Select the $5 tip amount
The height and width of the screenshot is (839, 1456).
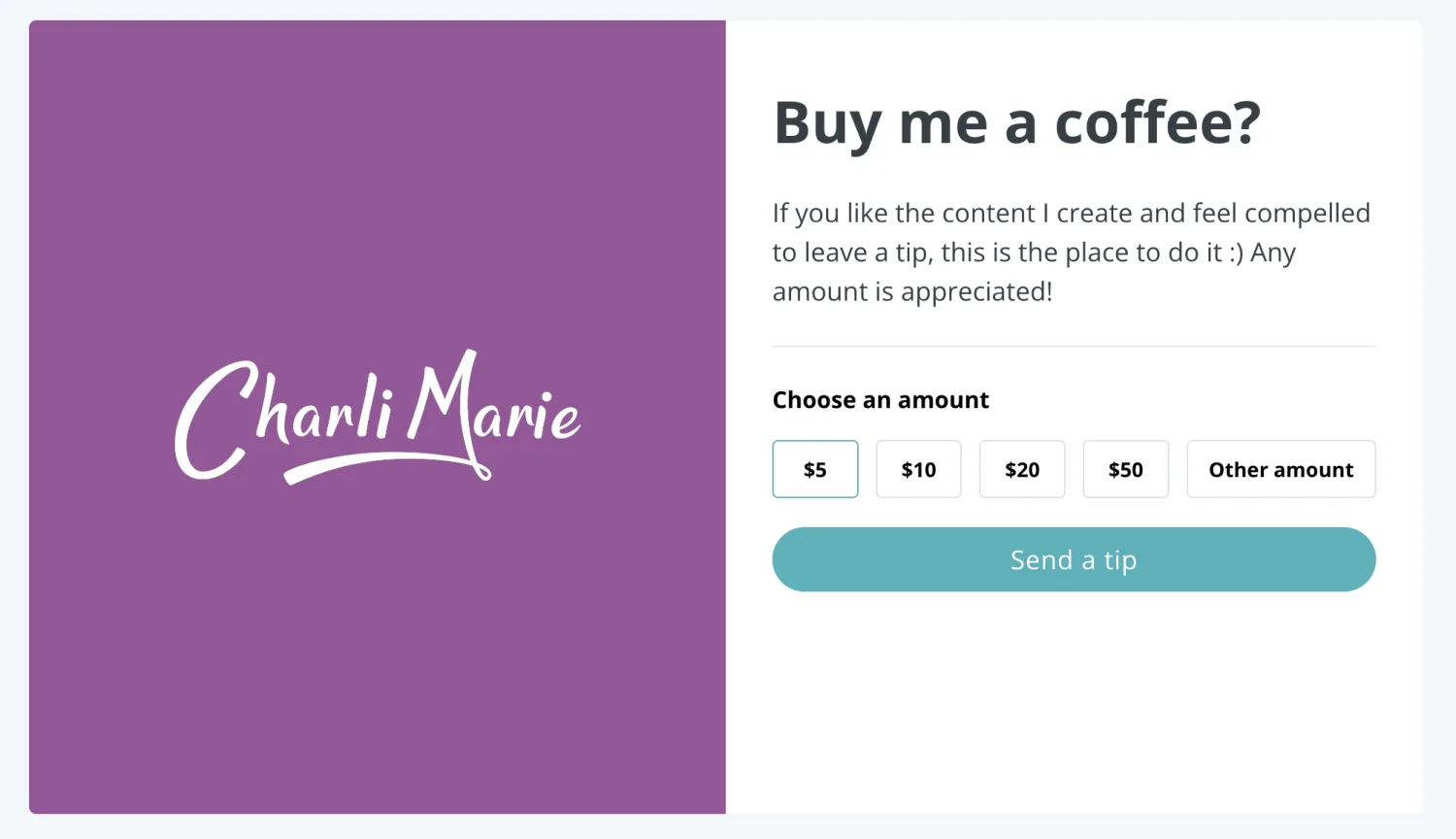(814, 470)
